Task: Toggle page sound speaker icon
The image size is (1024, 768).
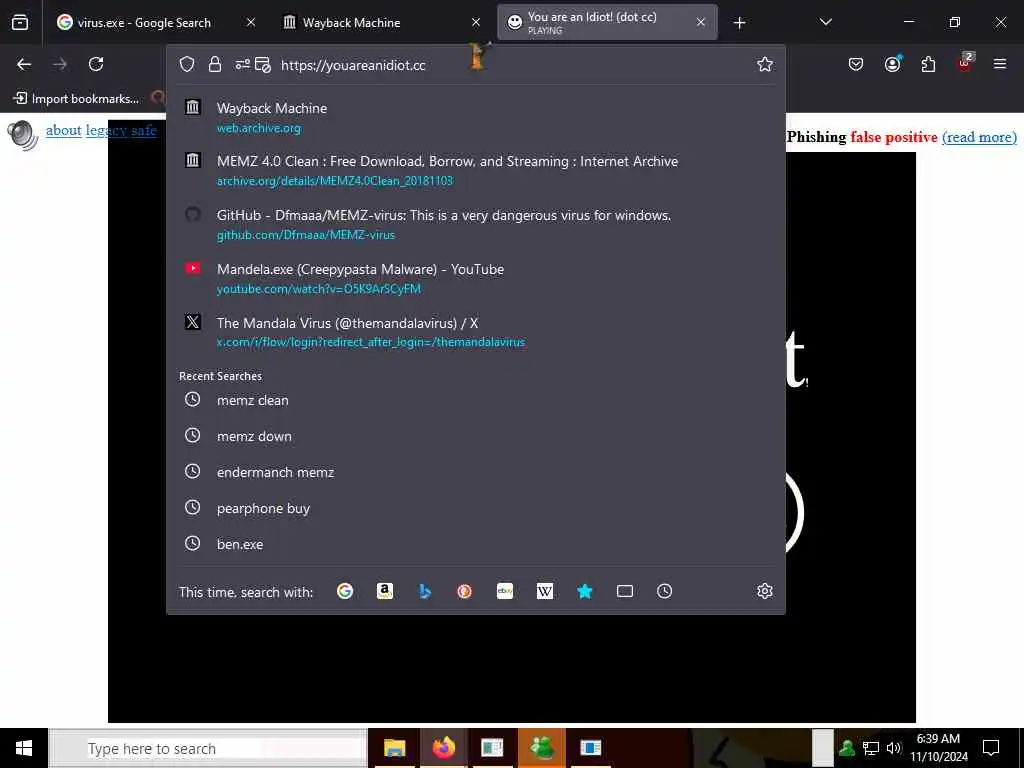Action: click(23, 135)
